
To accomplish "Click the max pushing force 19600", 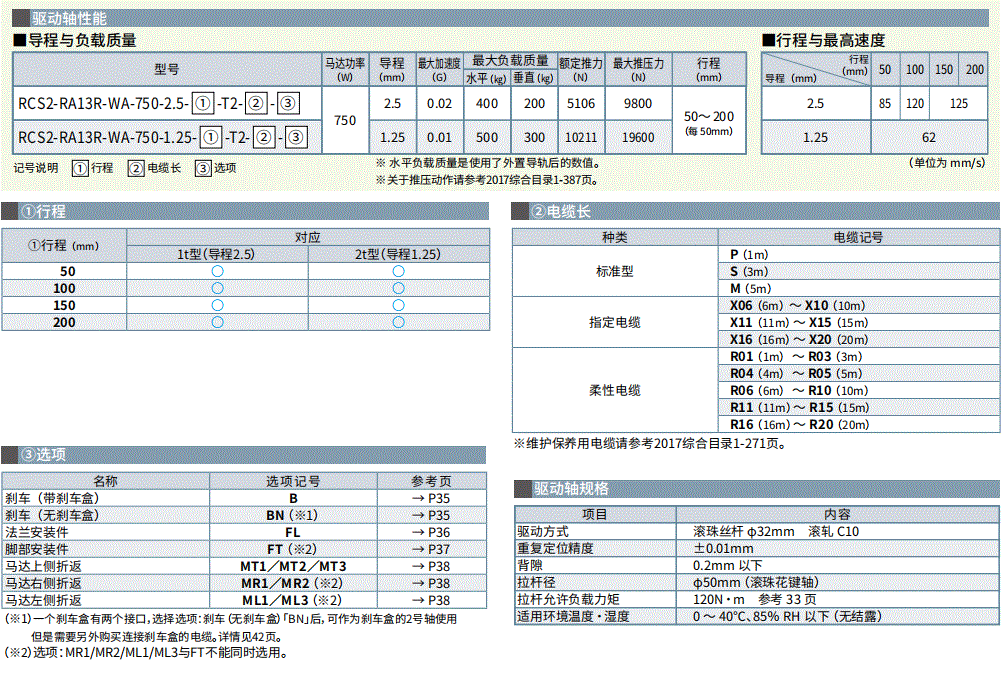I will 638,137.
